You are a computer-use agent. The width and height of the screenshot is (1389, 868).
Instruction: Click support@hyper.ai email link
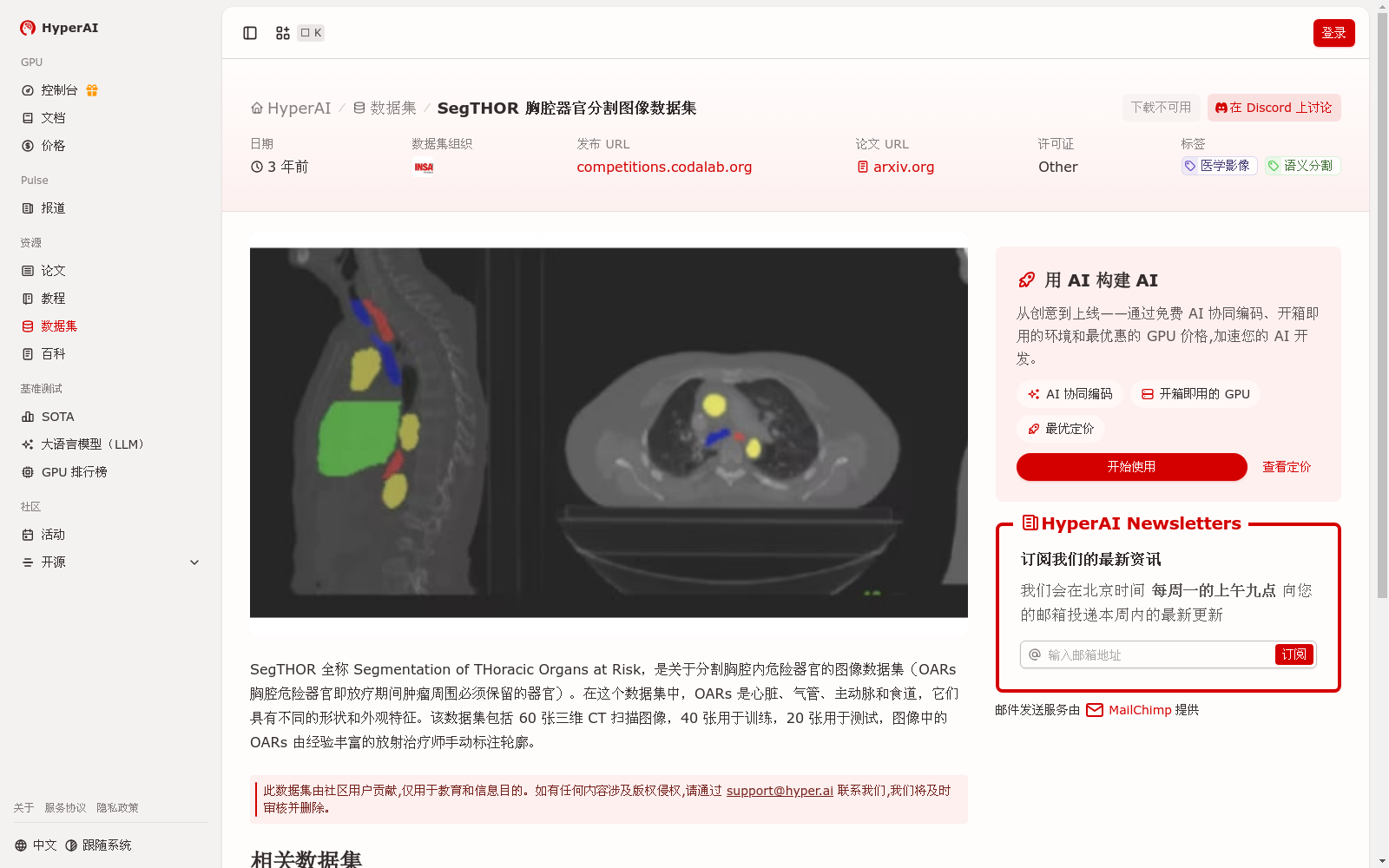780,791
